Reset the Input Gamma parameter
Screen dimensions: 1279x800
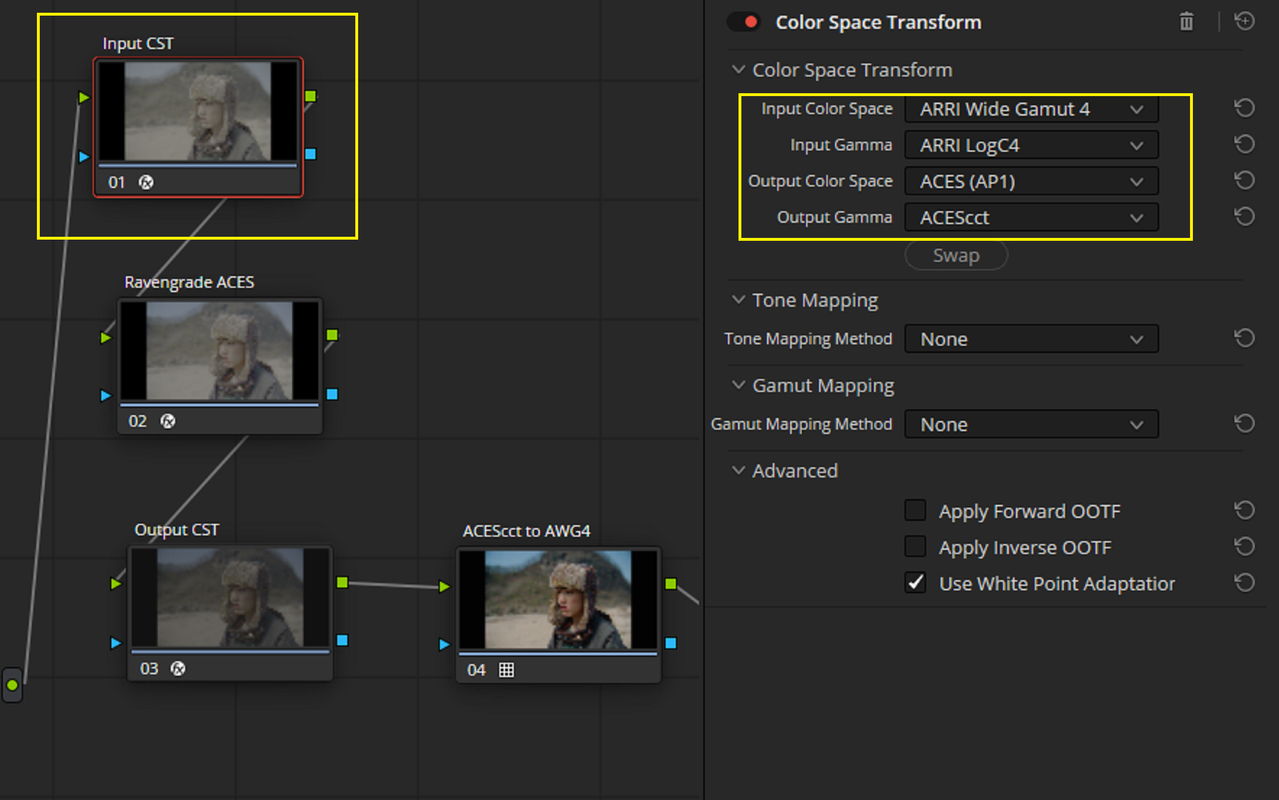pos(1244,144)
